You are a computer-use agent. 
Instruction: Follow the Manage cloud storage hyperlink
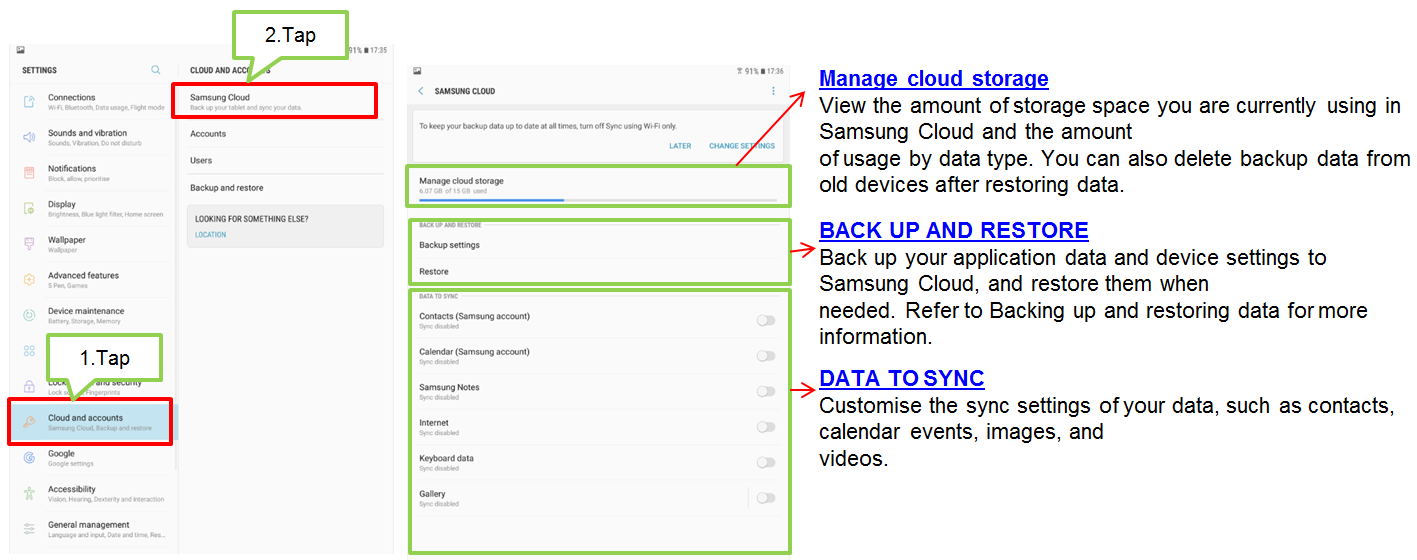pyautogui.click(x=934, y=79)
